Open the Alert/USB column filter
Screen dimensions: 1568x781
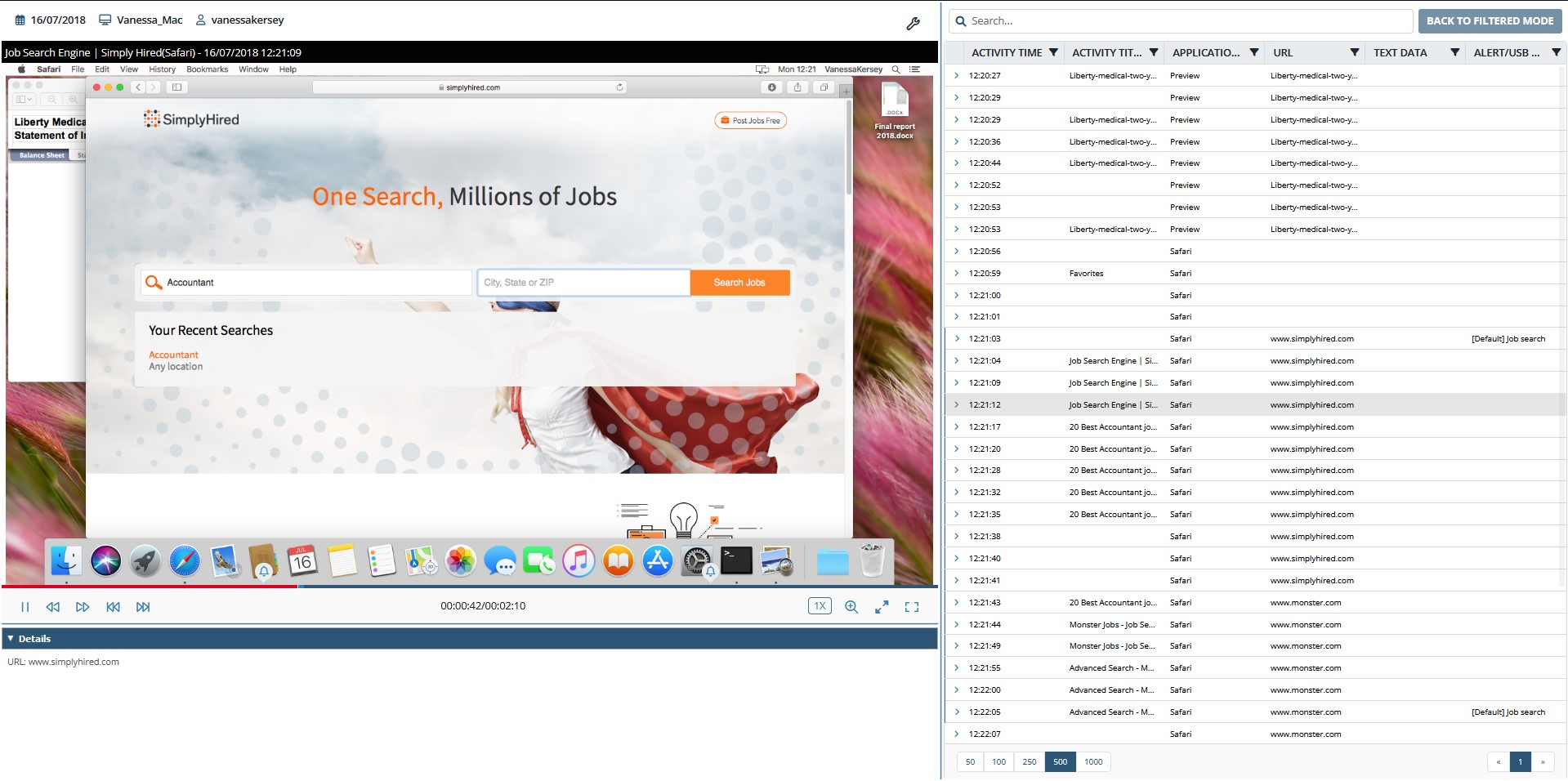(1556, 52)
